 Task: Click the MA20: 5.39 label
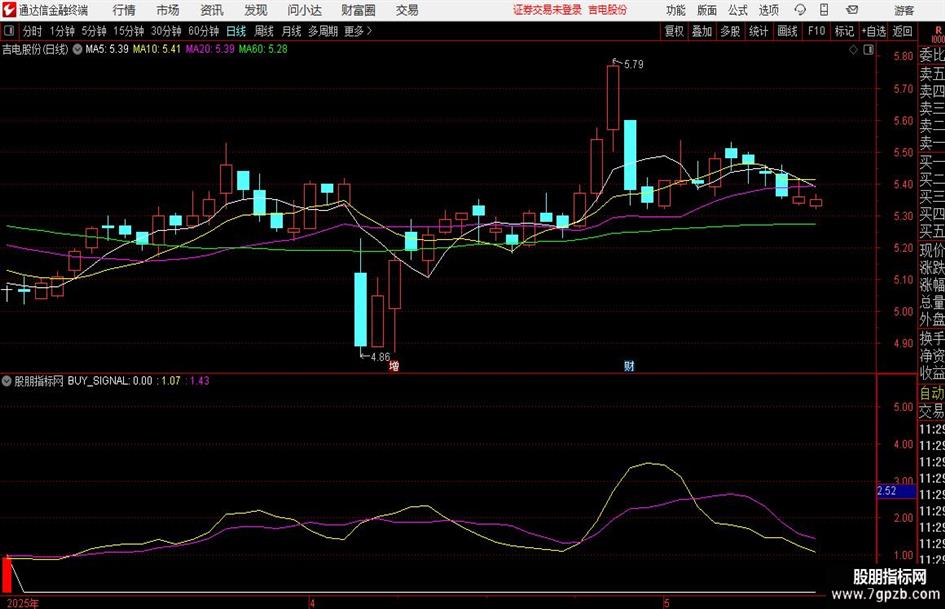point(210,49)
